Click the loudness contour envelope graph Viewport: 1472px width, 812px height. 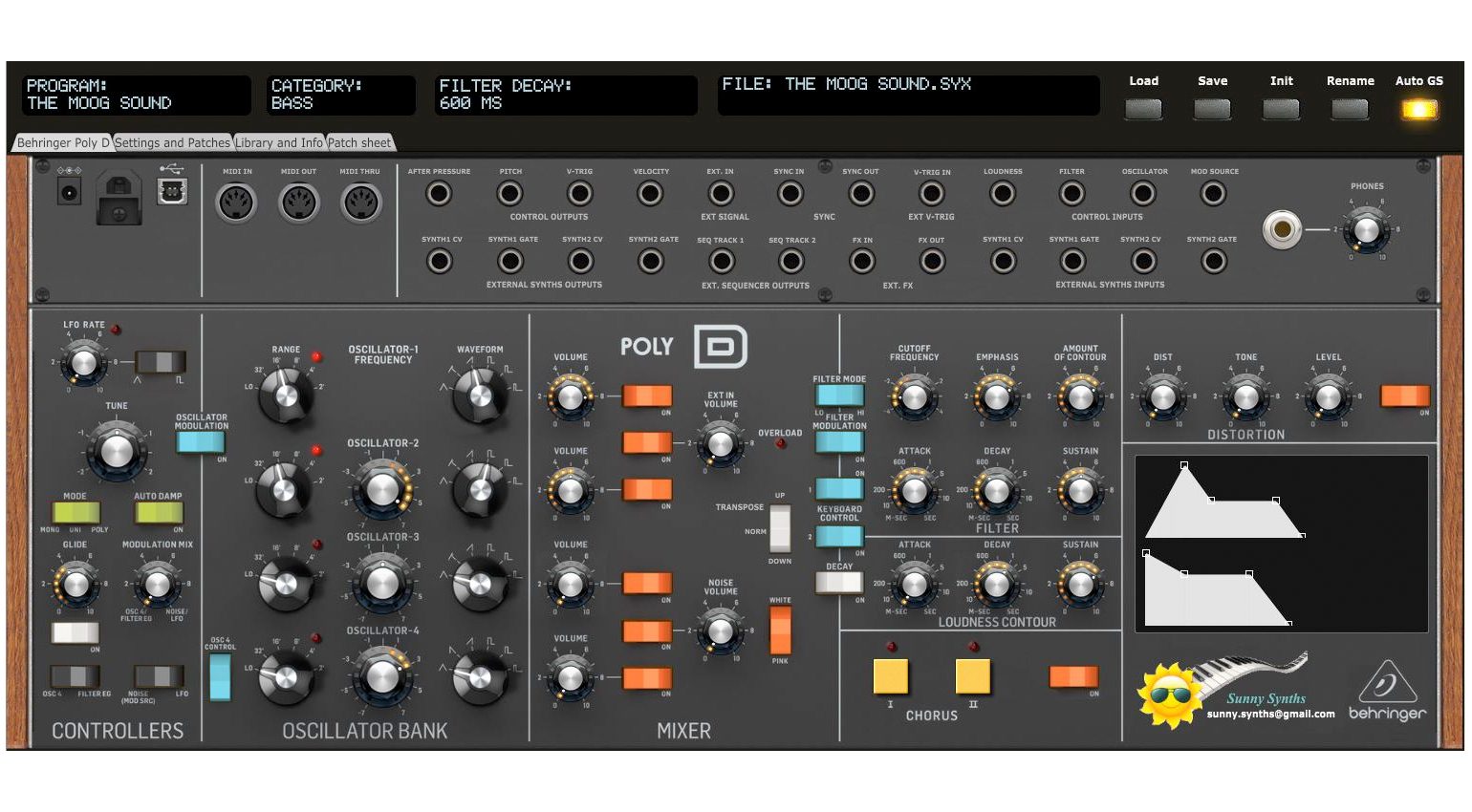pyautogui.click(x=1218, y=588)
